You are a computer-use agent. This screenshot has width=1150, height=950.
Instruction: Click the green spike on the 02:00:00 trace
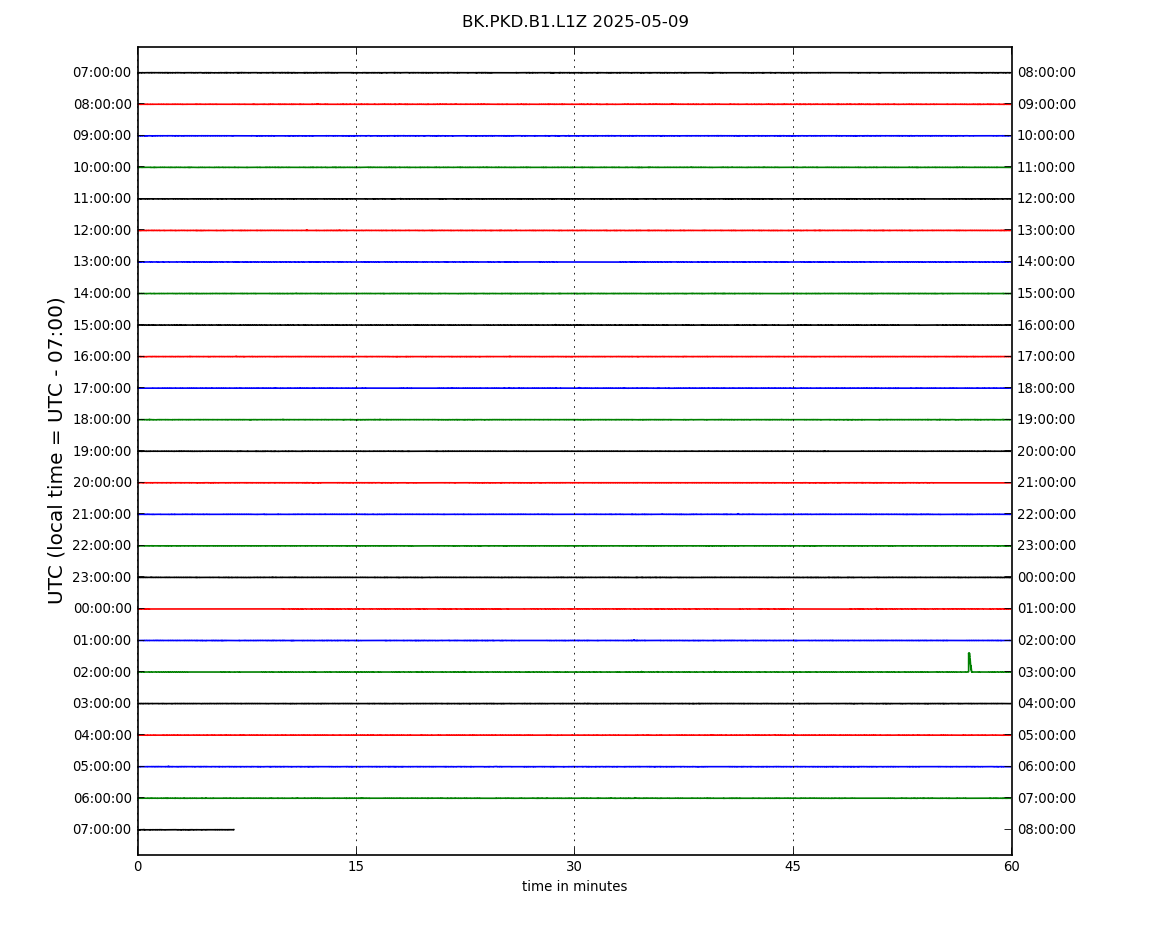[970, 662]
